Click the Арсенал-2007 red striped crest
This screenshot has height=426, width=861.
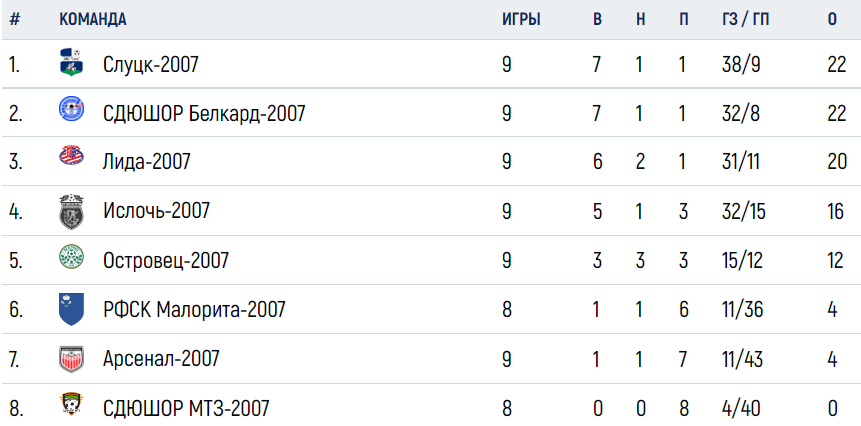tap(71, 359)
